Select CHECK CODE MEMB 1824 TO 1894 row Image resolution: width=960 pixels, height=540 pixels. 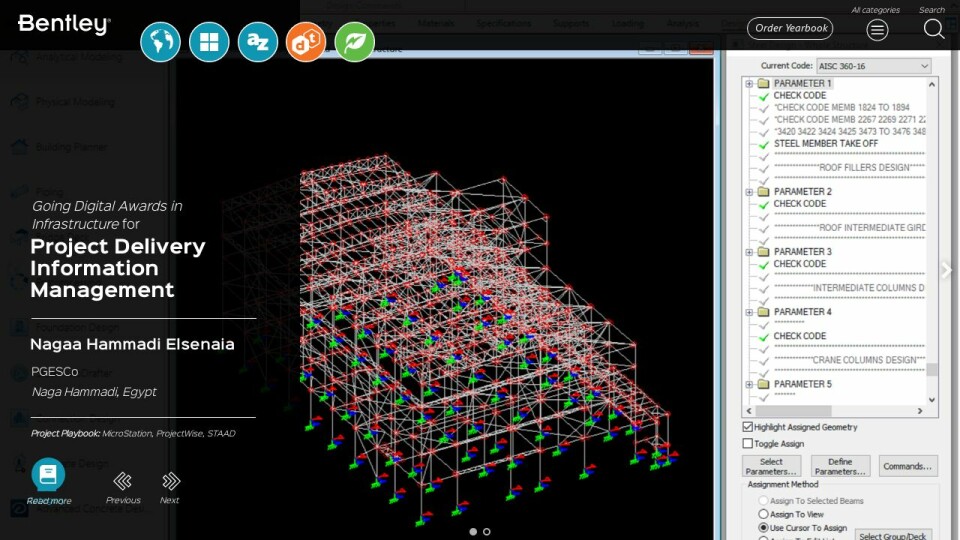842,107
